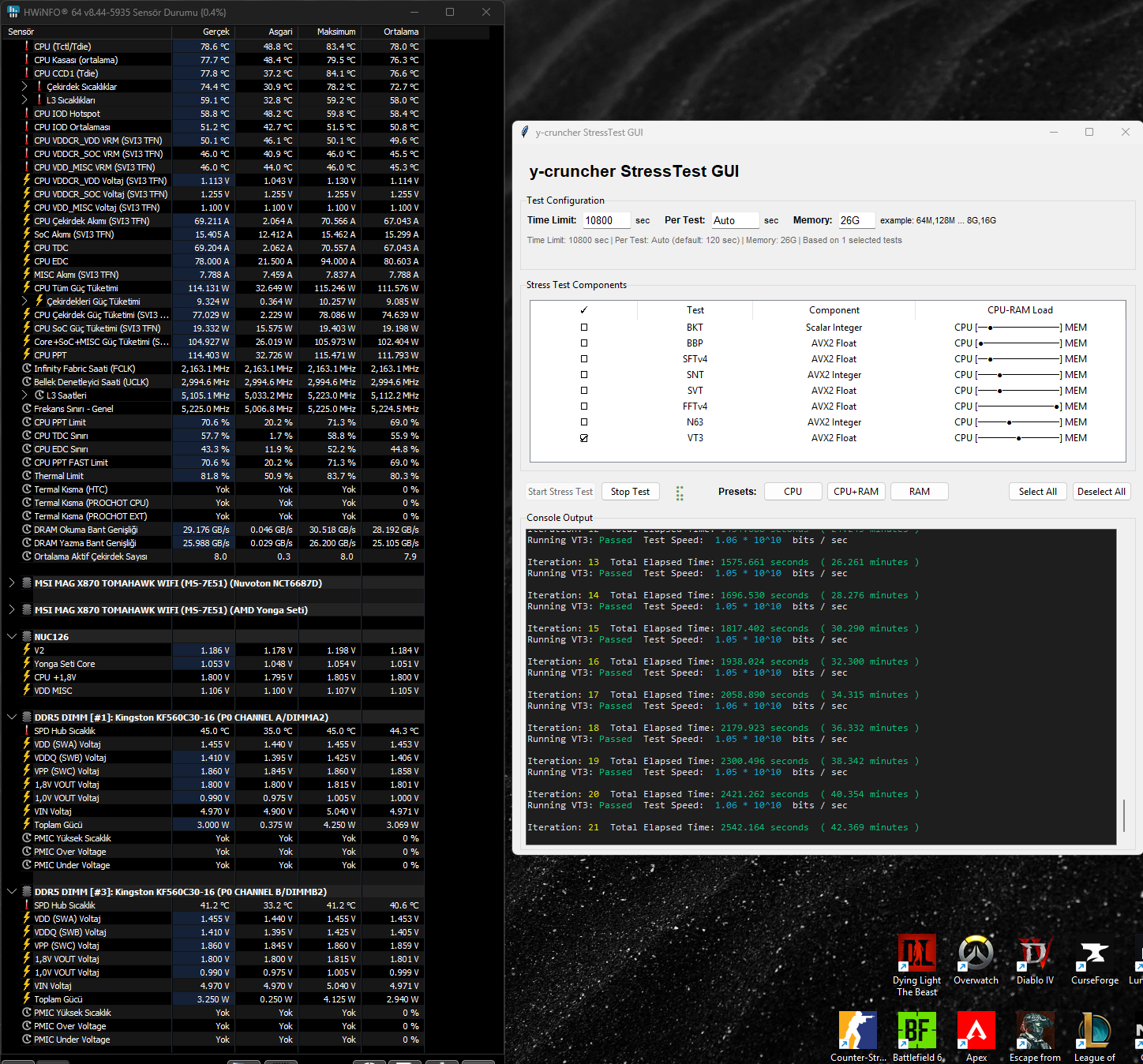Screen dimensions: 1143x1064
Task: Launch CurseForge desktop icon
Action: 1094,960
